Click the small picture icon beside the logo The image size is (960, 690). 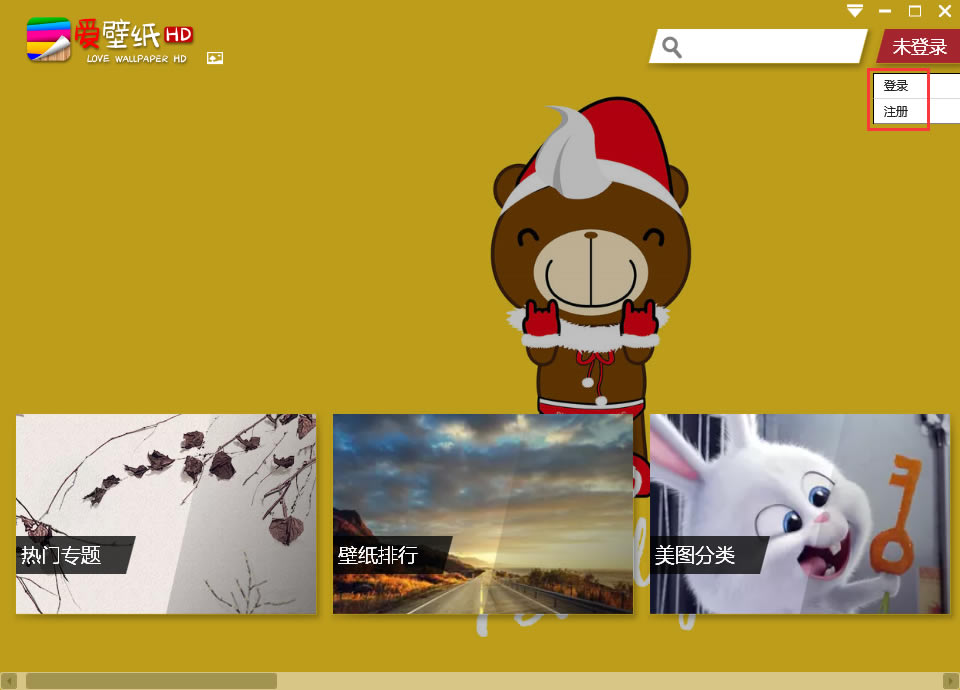[x=215, y=58]
